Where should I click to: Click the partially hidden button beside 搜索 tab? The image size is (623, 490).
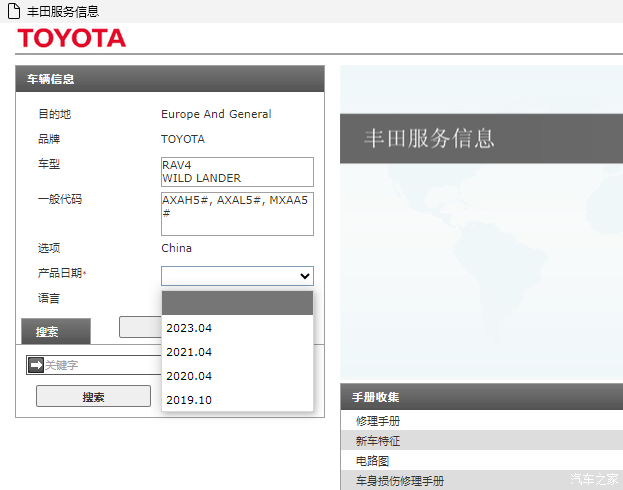(x=139, y=327)
